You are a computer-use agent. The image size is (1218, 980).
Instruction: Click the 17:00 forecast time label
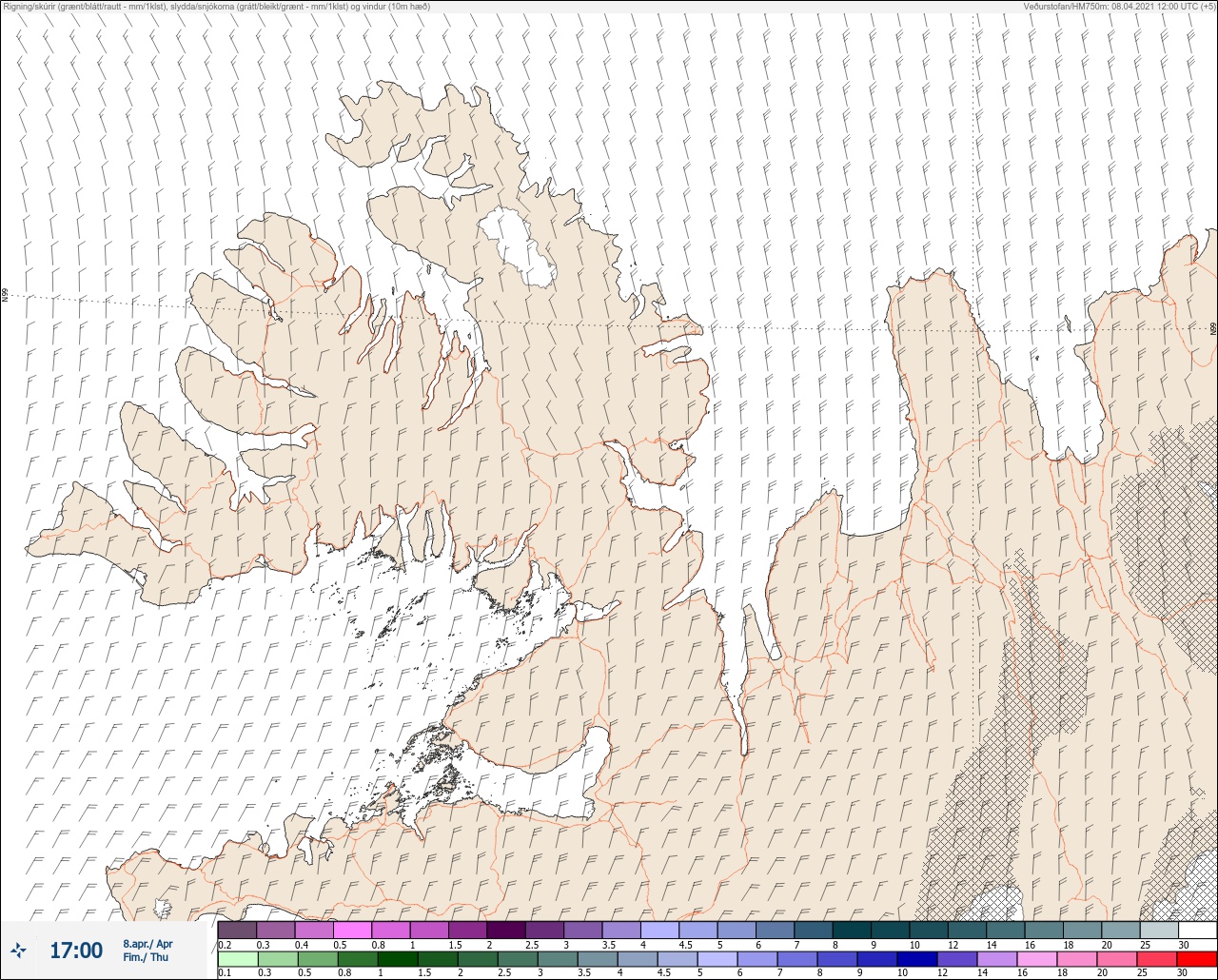[x=76, y=951]
